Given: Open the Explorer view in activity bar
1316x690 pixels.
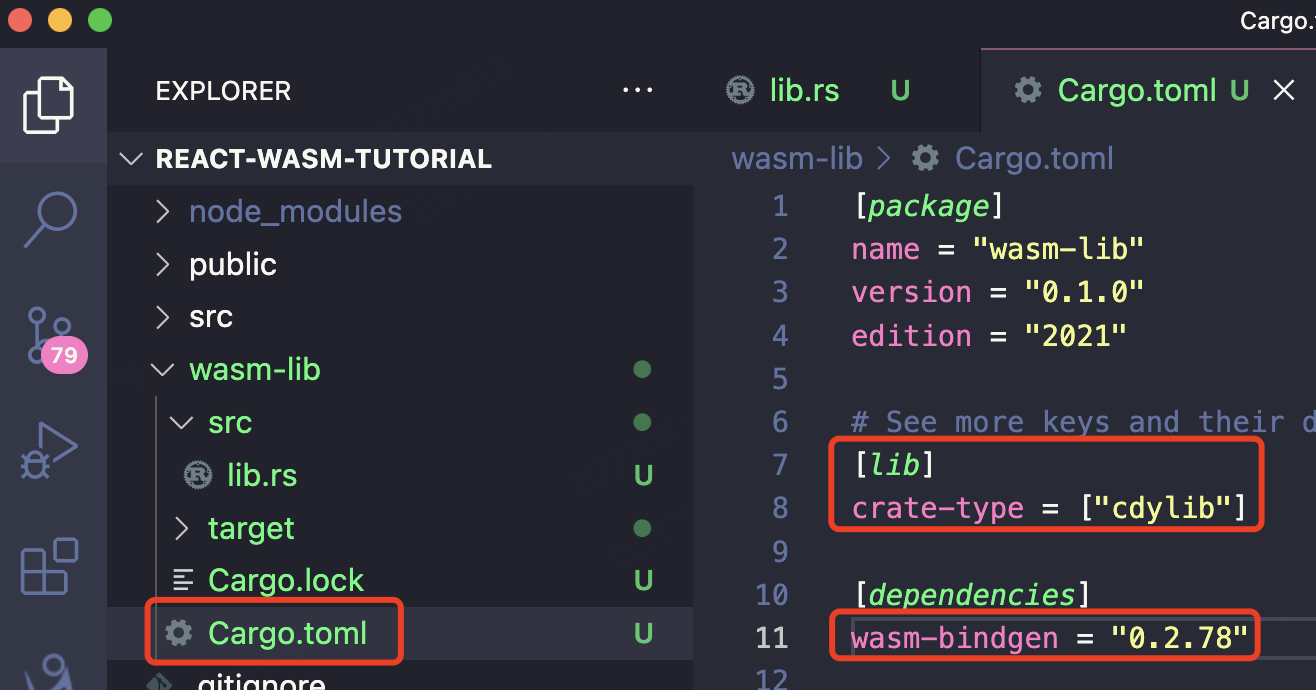Looking at the screenshot, I should pyautogui.click(x=49, y=106).
